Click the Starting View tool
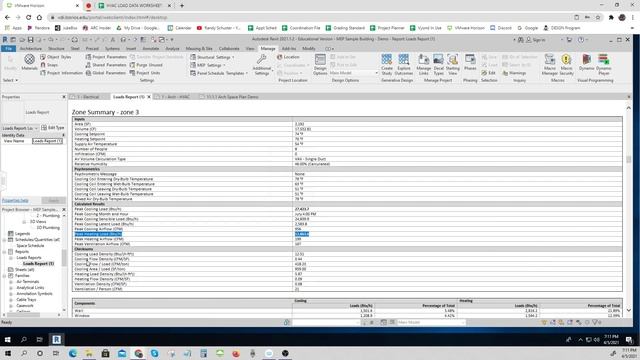The height and width of the screenshot is (360, 640). [452, 64]
